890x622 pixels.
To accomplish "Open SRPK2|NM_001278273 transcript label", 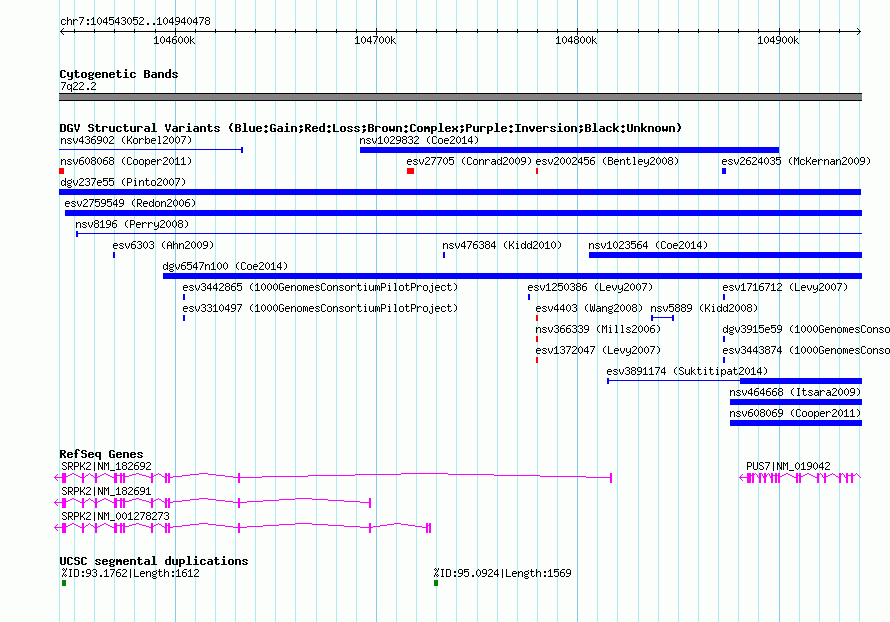I will (115, 516).
